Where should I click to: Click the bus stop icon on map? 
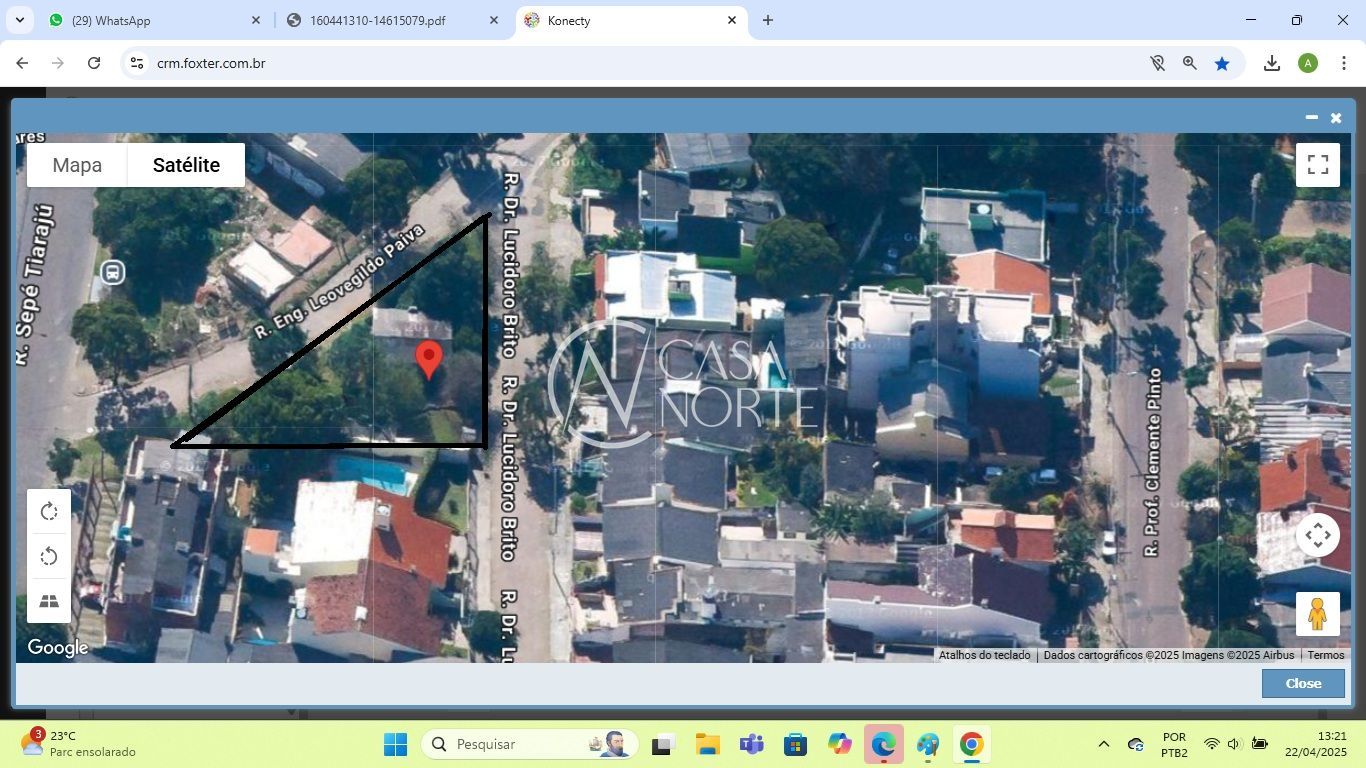point(112,272)
